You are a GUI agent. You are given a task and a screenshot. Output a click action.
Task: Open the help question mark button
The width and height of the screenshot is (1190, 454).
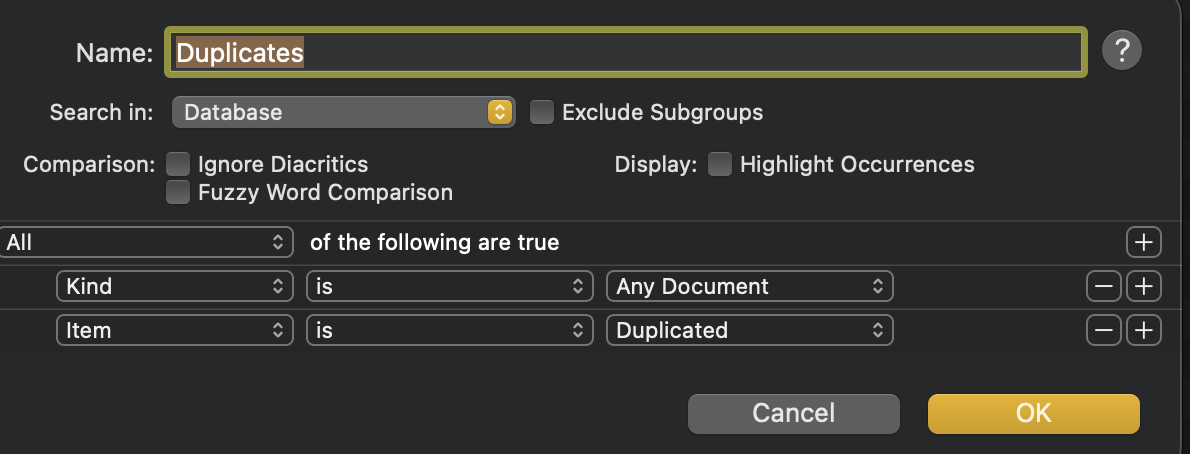pyautogui.click(x=1122, y=50)
